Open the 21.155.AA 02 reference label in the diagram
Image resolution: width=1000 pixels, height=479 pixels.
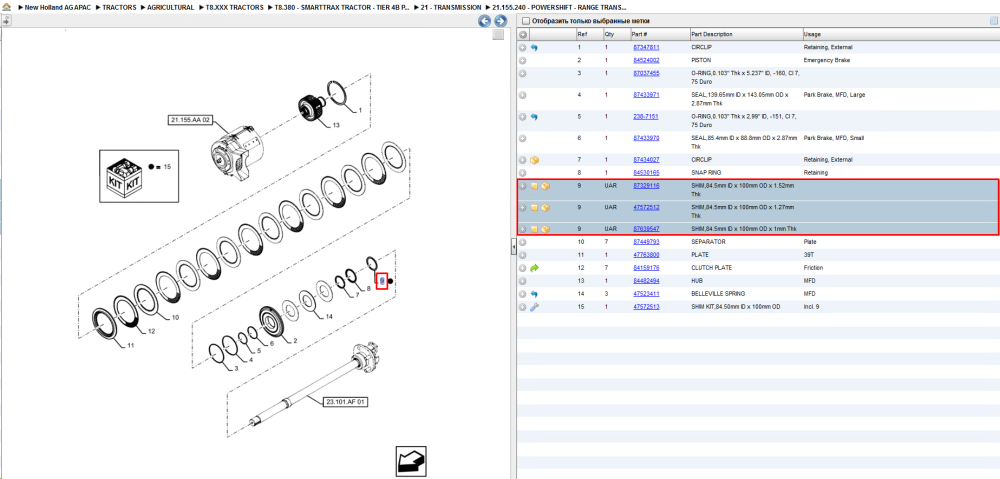pyautogui.click(x=190, y=119)
